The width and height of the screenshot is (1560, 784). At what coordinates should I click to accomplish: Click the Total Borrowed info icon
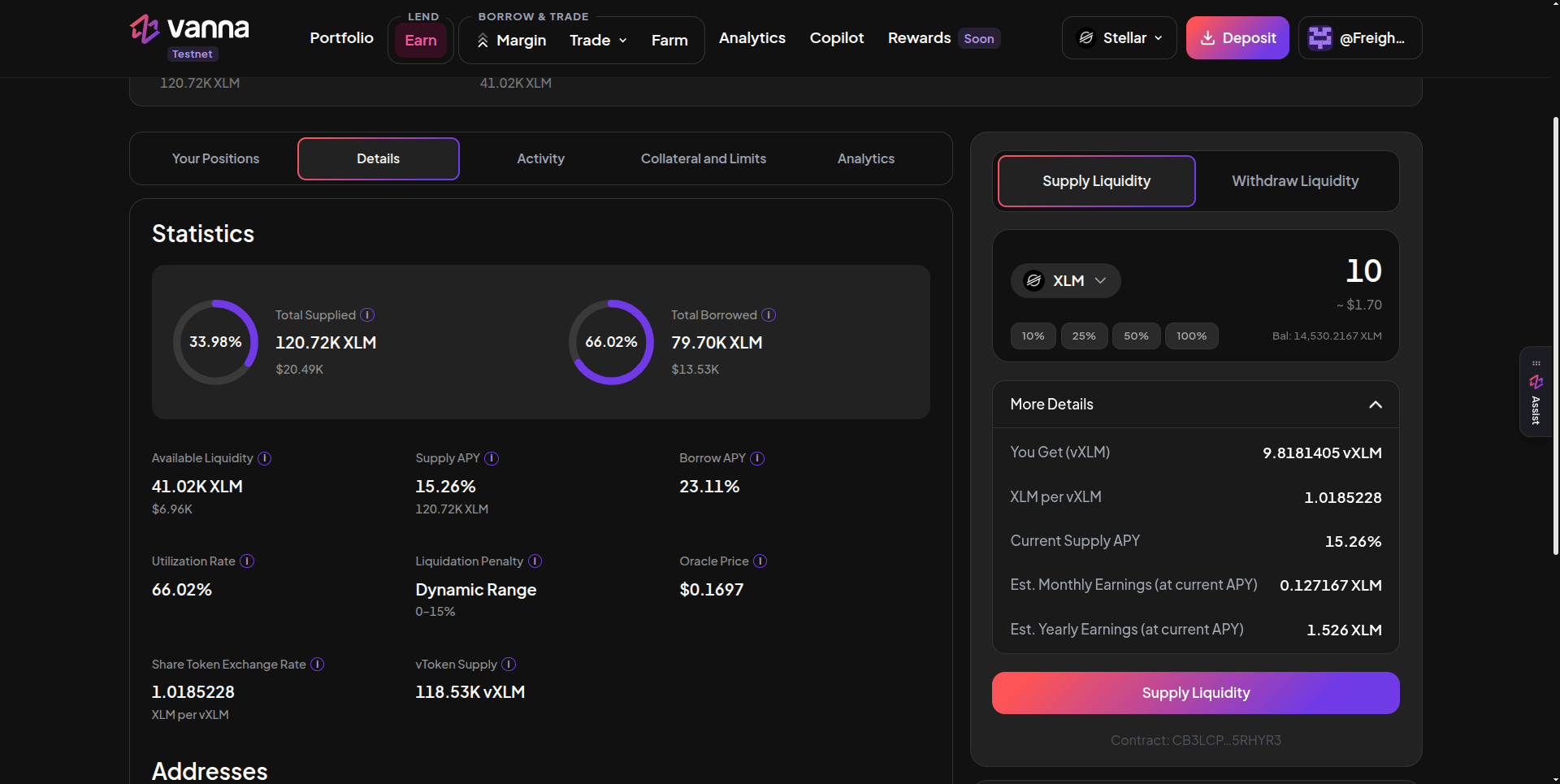pos(769,314)
